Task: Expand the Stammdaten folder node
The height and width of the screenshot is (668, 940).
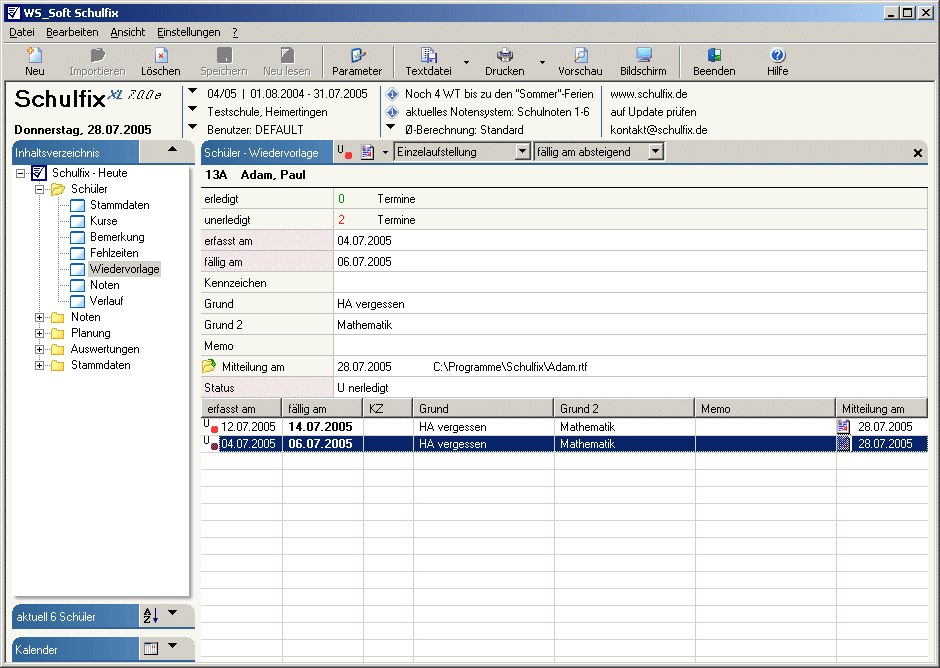Action: 40,365
